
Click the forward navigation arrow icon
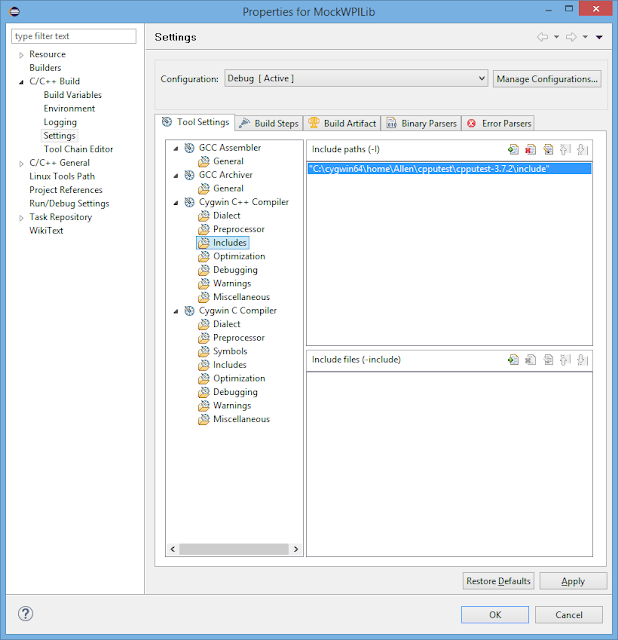571,37
